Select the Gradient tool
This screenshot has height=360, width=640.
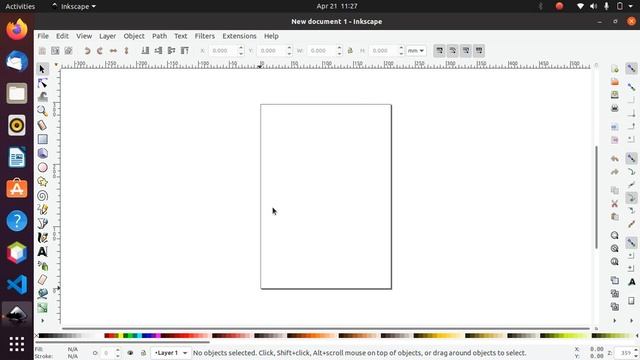pyautogui.click(x=42, y=308)
